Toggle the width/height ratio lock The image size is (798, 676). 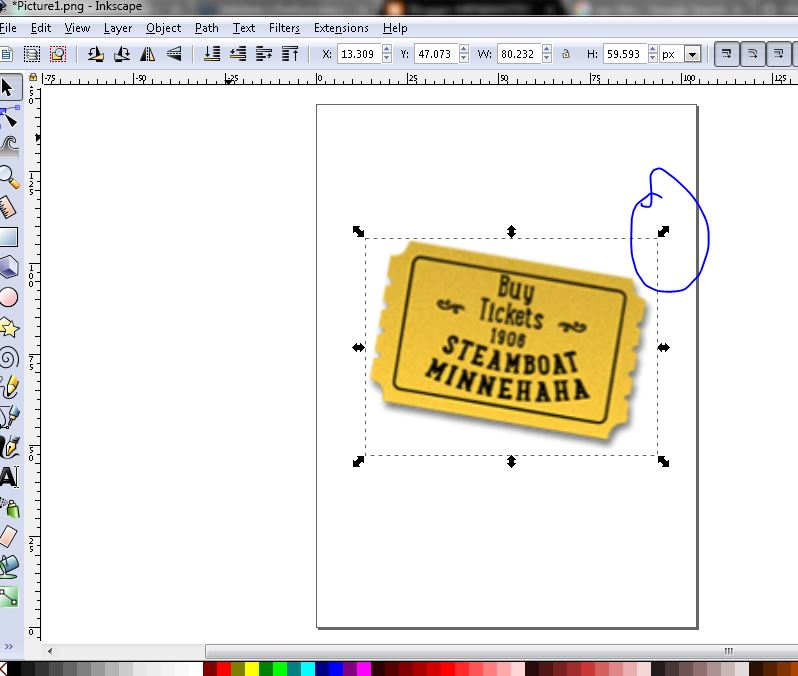(x=565, y=54)
